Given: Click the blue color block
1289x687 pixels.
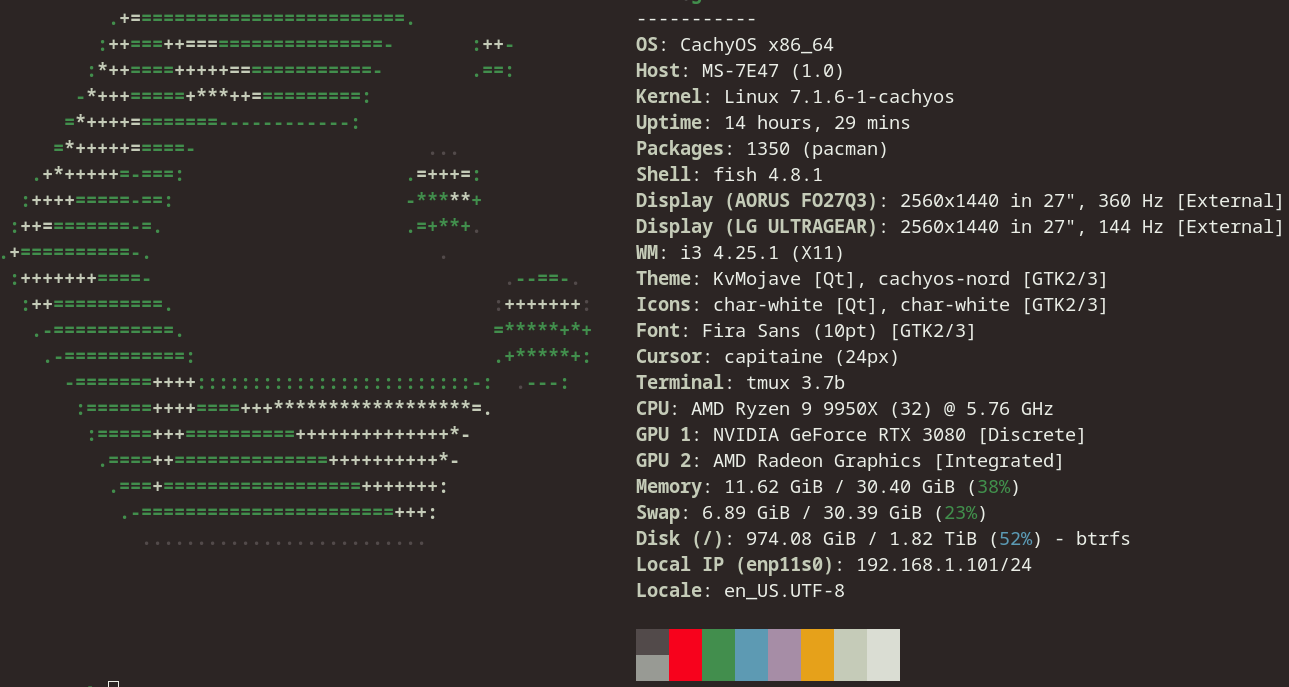Looking at the screenshot, I should click(751, 655).
